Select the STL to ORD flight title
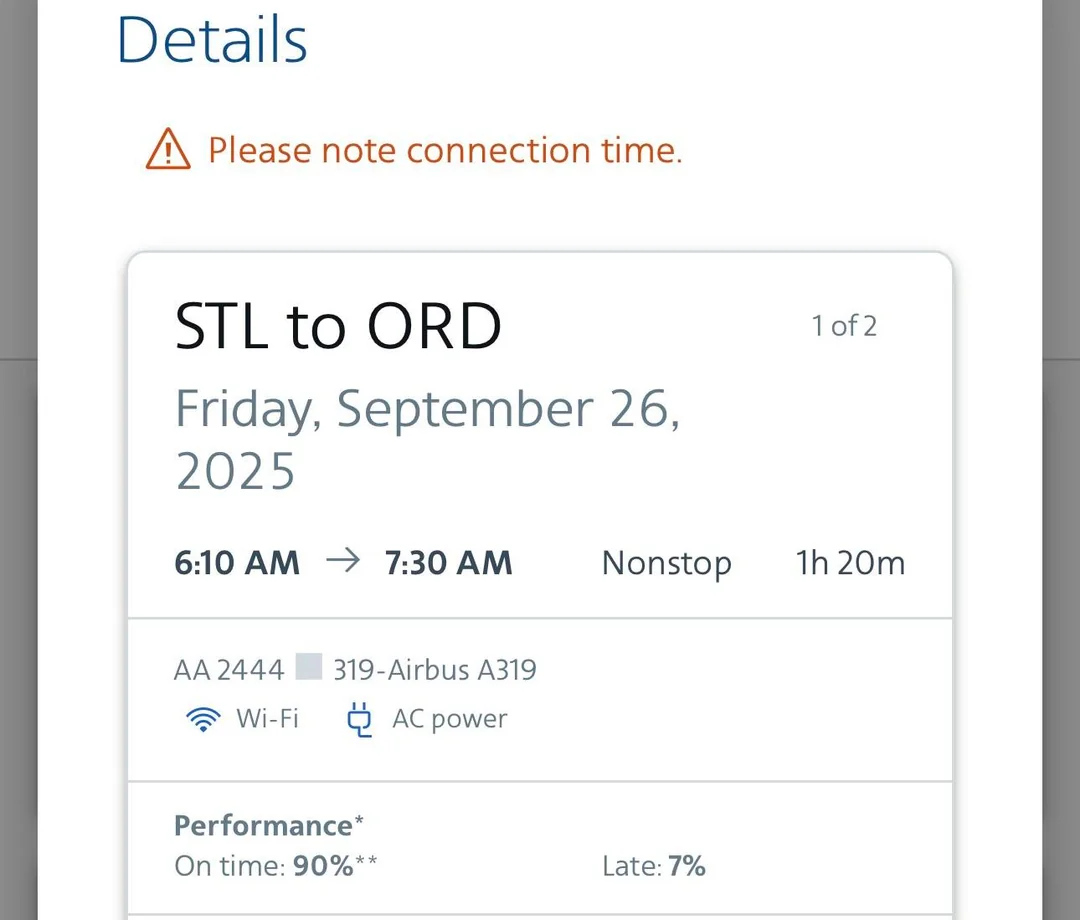This screenshot has height=920, width=1080. coord(338,326)
